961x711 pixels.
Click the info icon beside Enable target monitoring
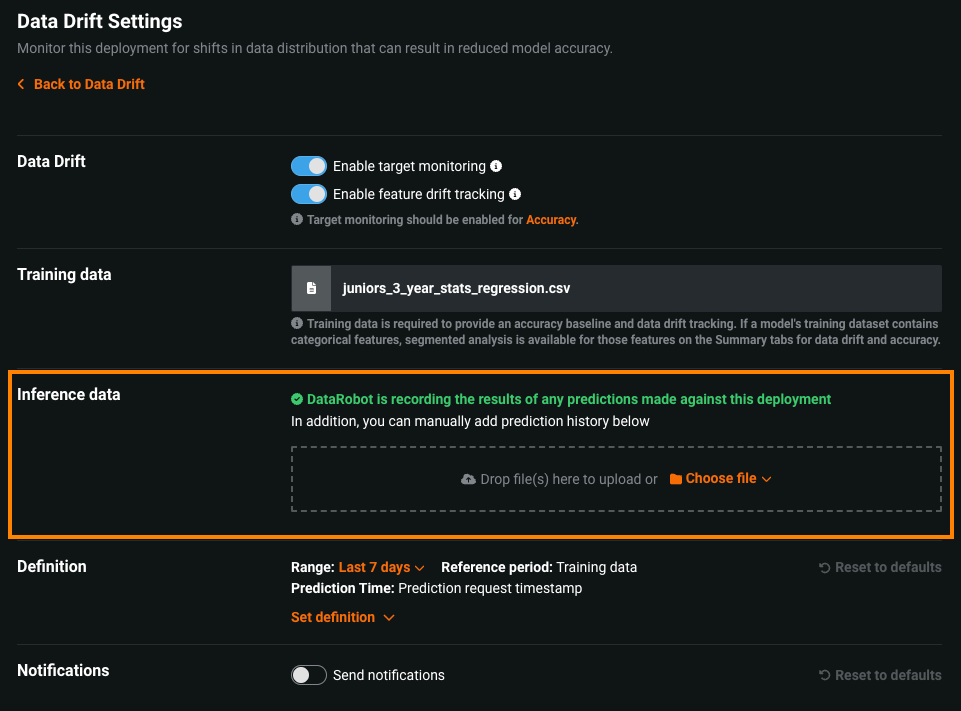pos(496,166)
